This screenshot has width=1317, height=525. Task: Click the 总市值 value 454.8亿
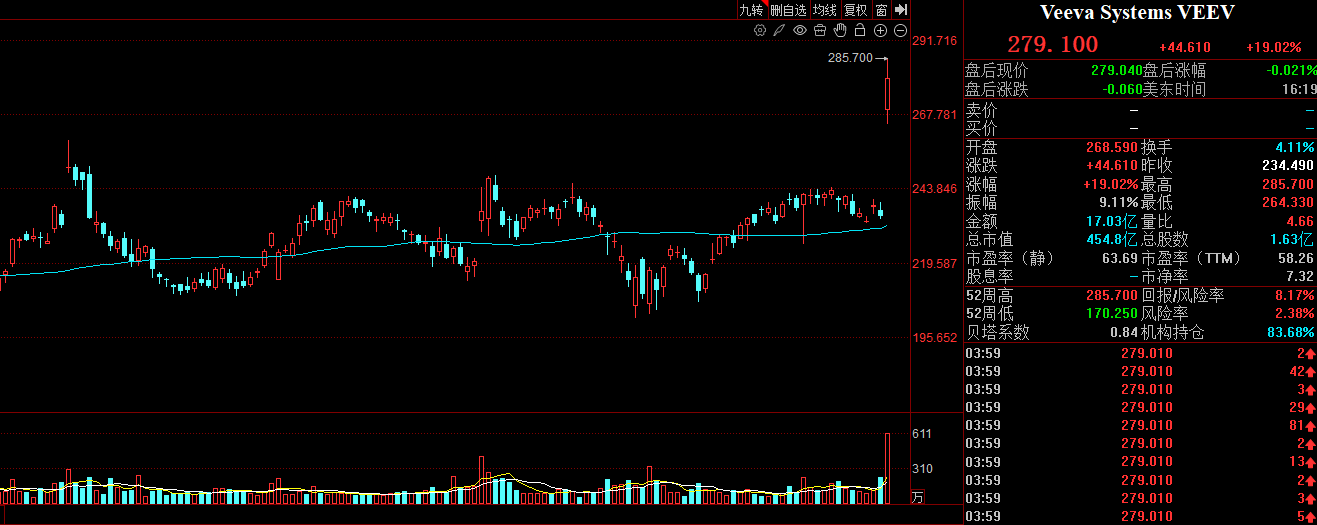click(1111, 240)
